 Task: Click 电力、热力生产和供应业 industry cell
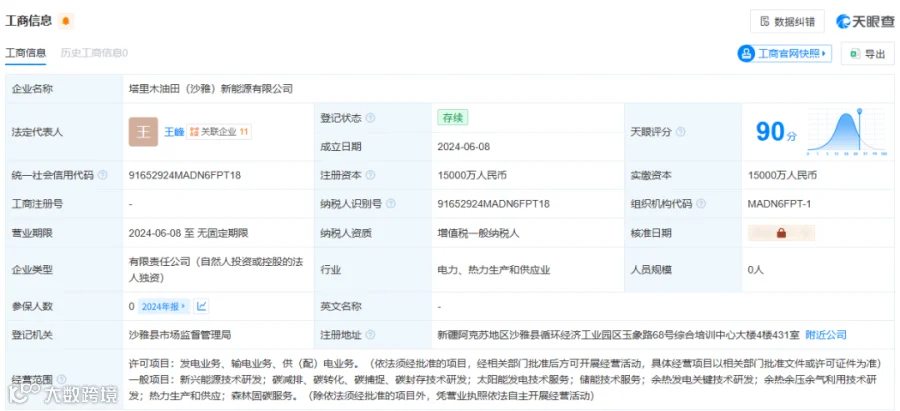click(x=494, y=269)
